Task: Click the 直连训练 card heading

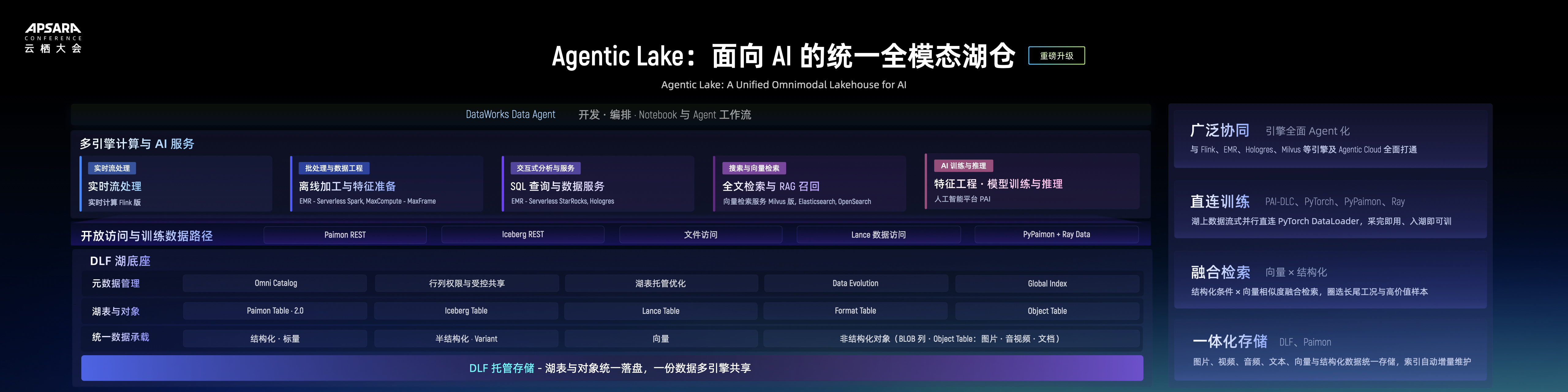Action: [1220, 202]
